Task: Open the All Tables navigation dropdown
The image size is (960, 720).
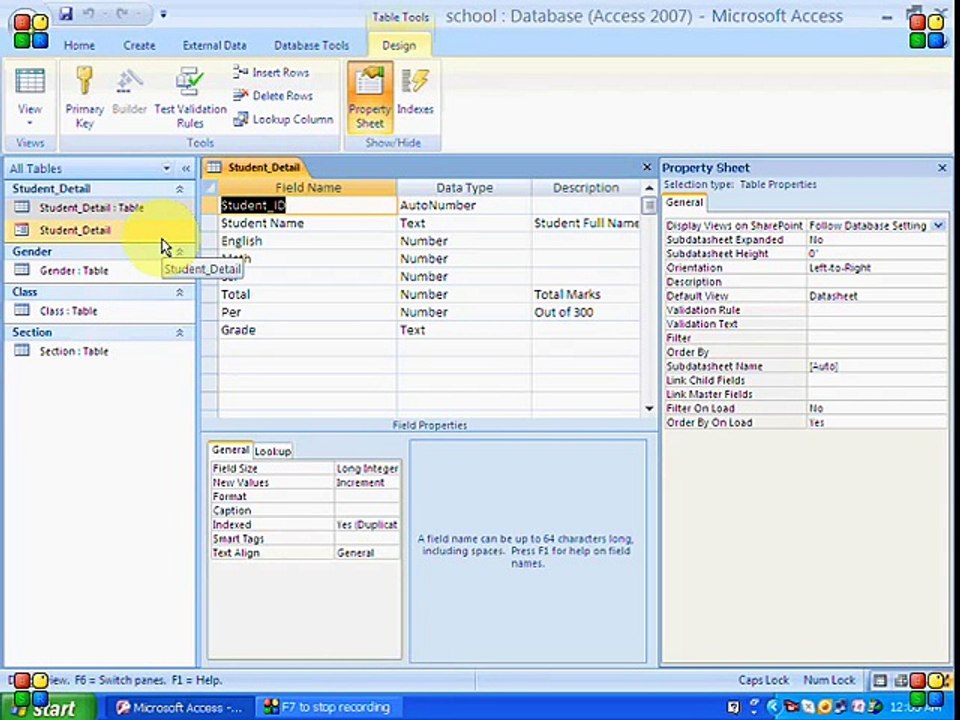Action: [167, 168]
